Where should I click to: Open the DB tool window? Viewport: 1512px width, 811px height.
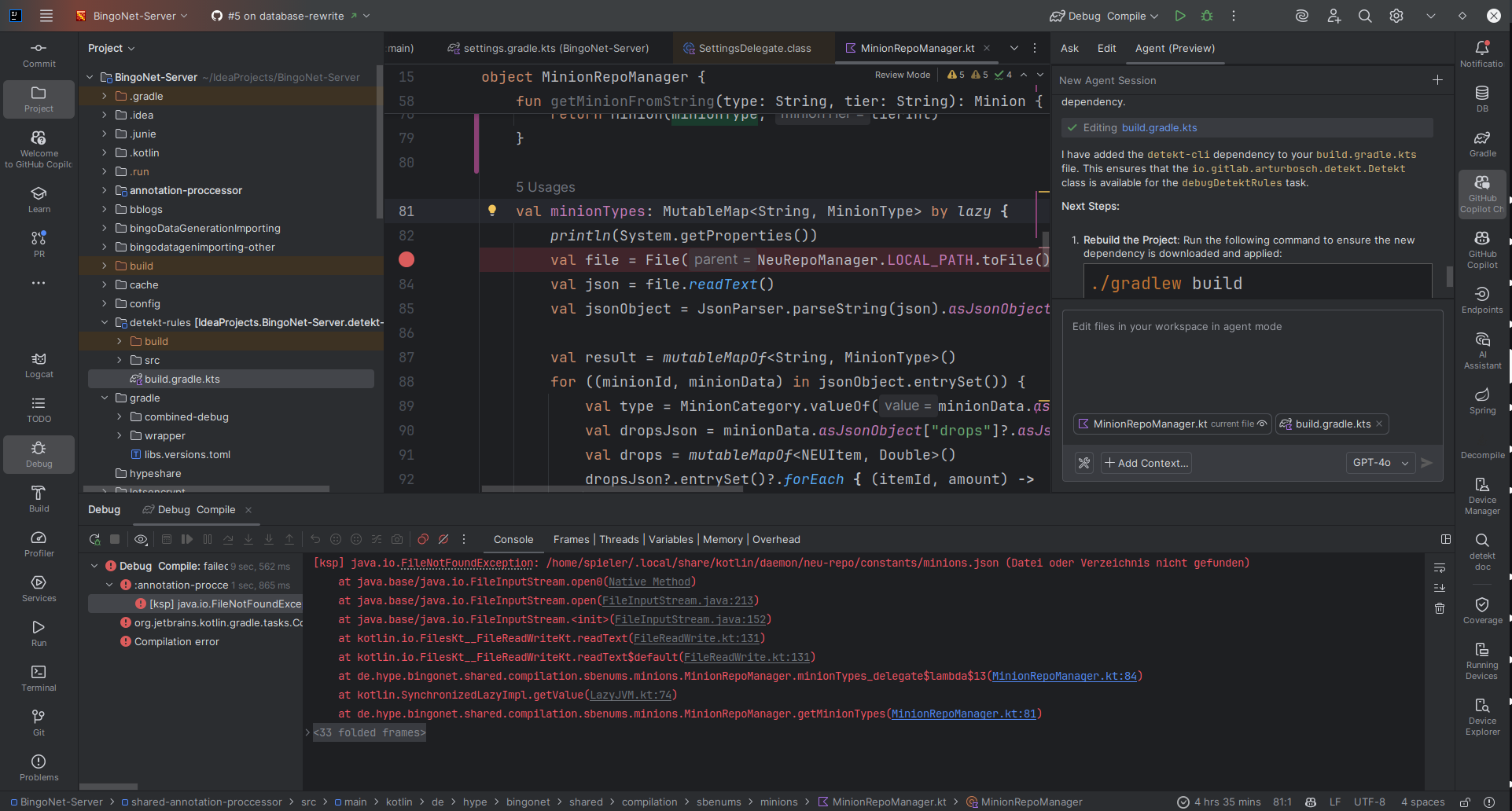pos(1482,99)
